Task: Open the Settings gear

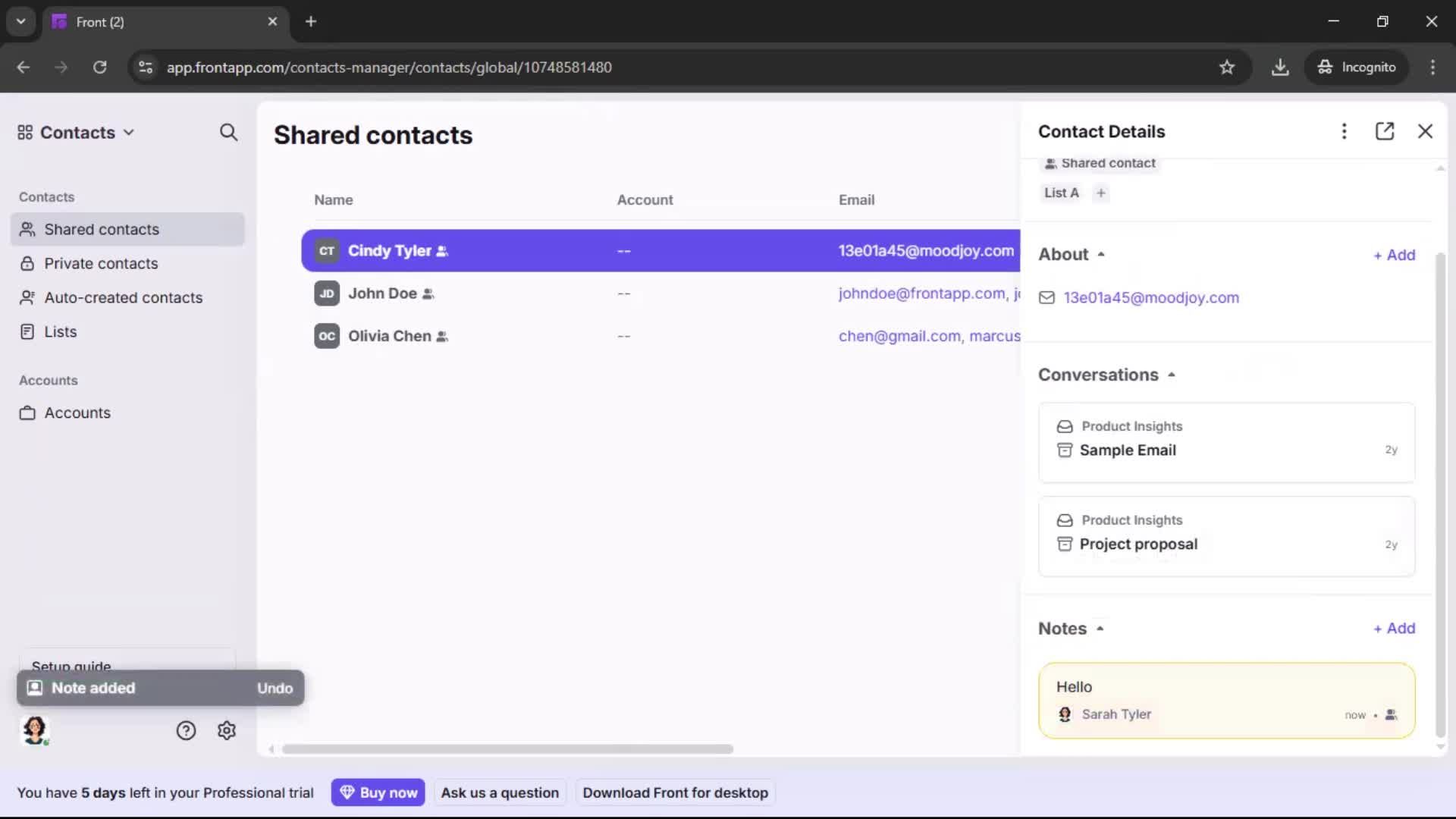Action: click(226, 730)
